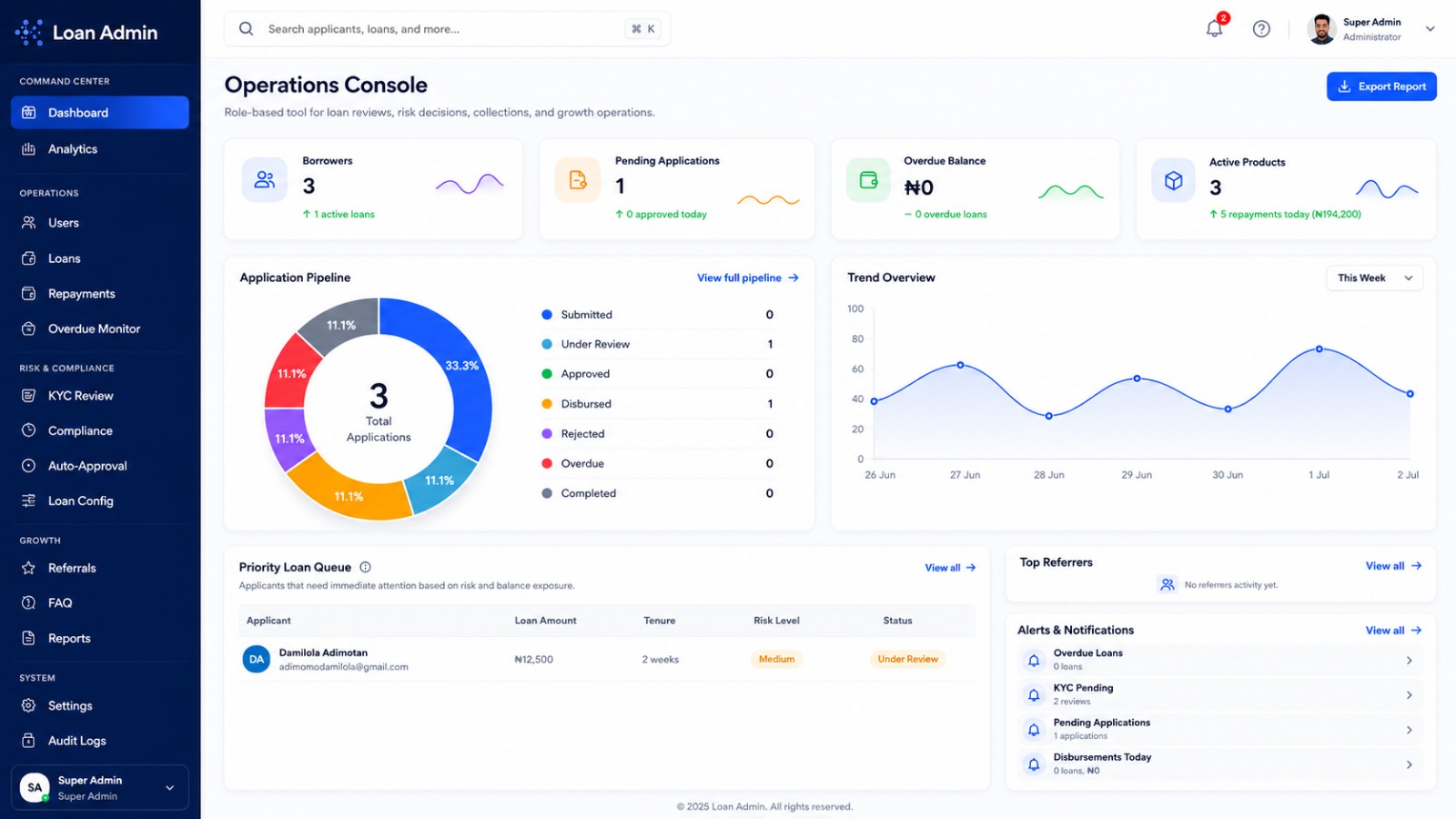Image resolution: width=1456 pixels, height=819 pixels.
Task: Open the This Week period dropdown
Action: (x=1374, y=278)
